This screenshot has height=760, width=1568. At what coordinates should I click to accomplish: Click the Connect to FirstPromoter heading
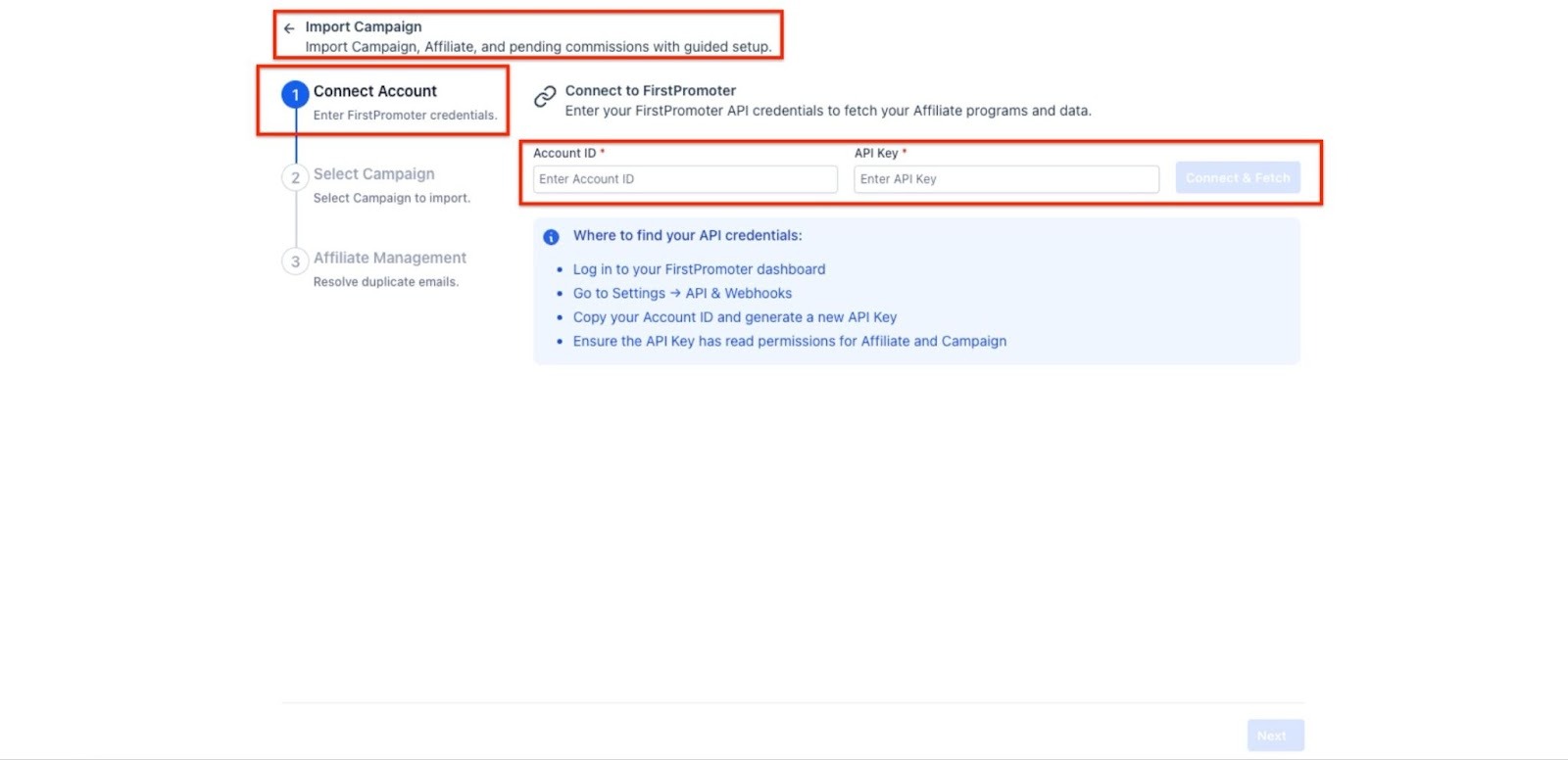(651, 90)
